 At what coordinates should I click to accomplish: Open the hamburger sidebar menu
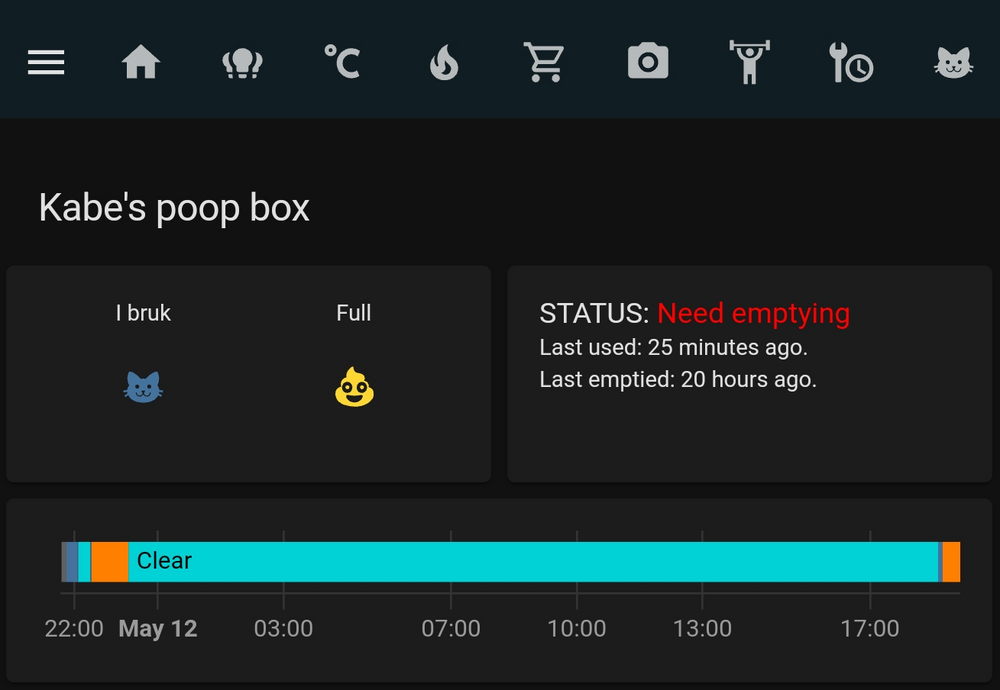coord(46,63)
